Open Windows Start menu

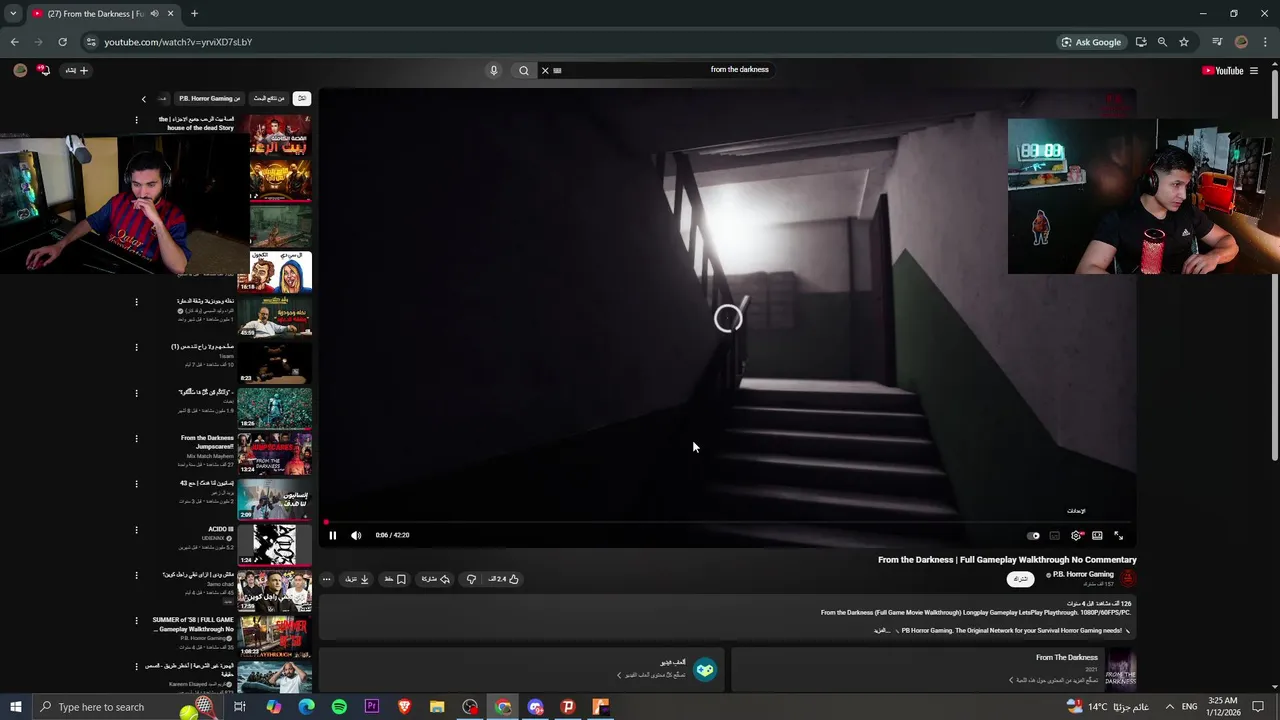[x=14, y=707]
